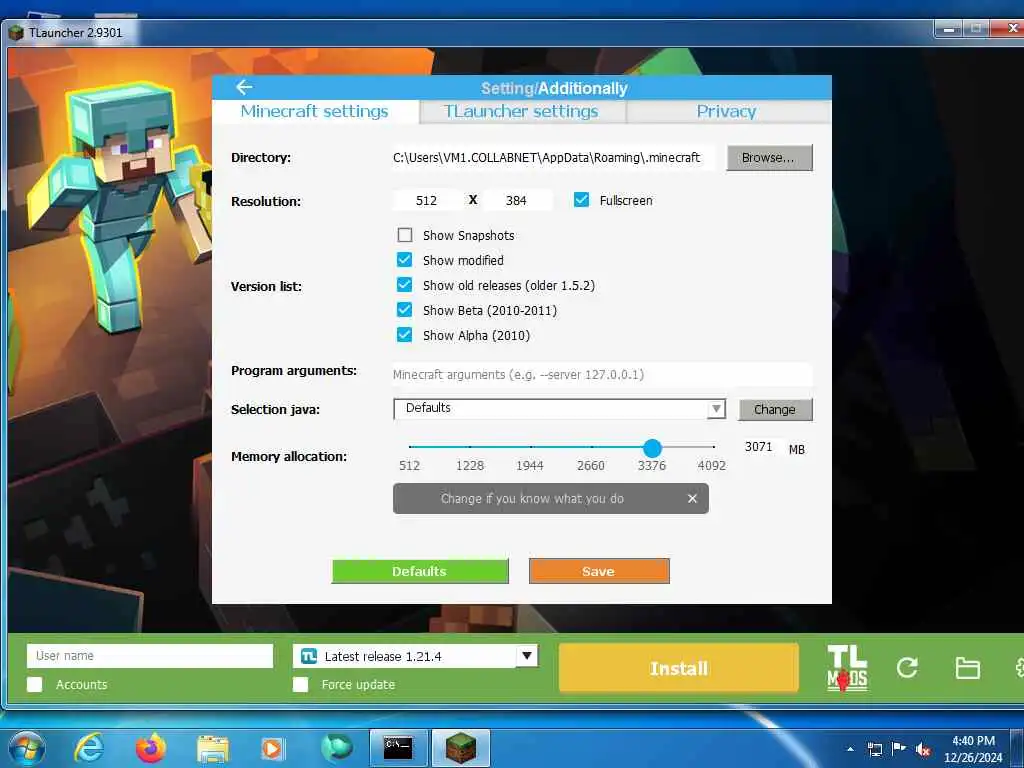Viewport: 1024px width, 768px height.
Task: Expand the Selection java Defaults dropdown
Action: pyautogui.click(x=559, y=409)
